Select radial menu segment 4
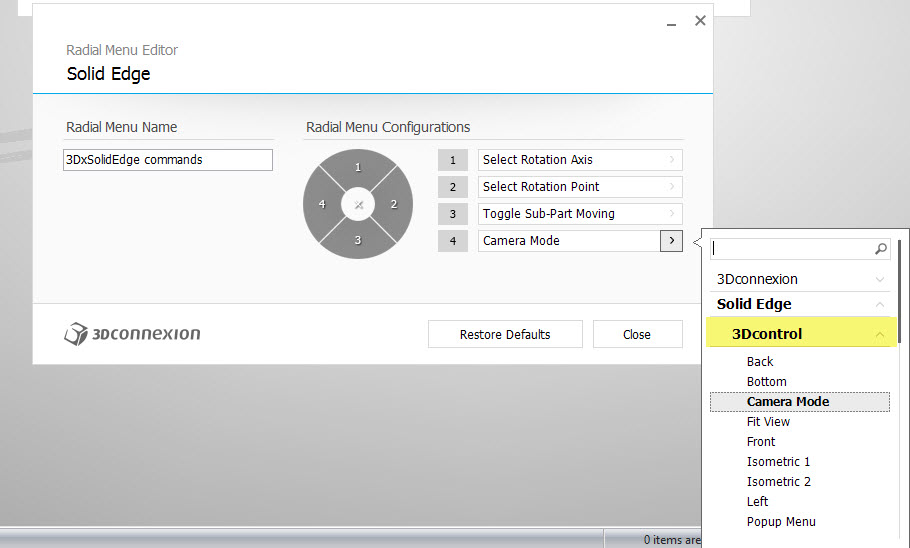Viewport: 910px width, 548px height. point(322,204)
